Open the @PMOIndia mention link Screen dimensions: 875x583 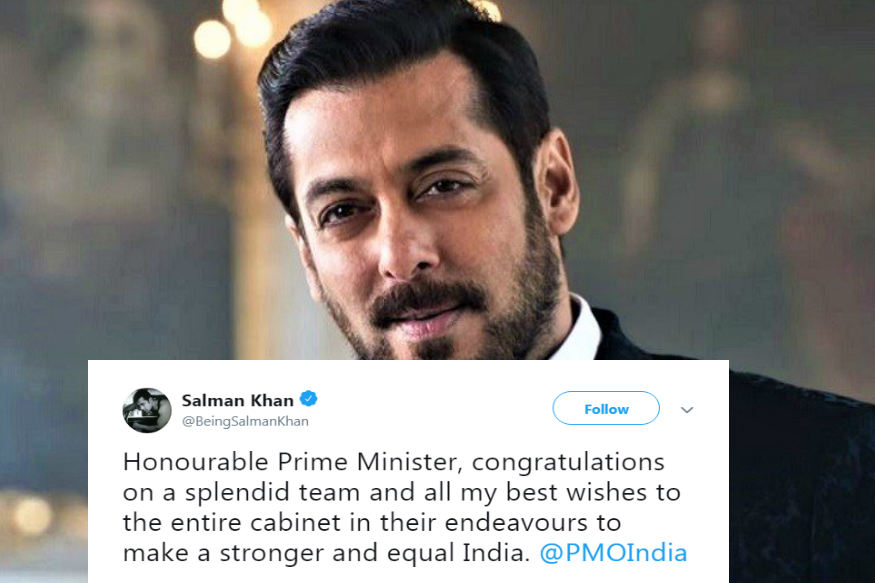[x=613, y=553]
